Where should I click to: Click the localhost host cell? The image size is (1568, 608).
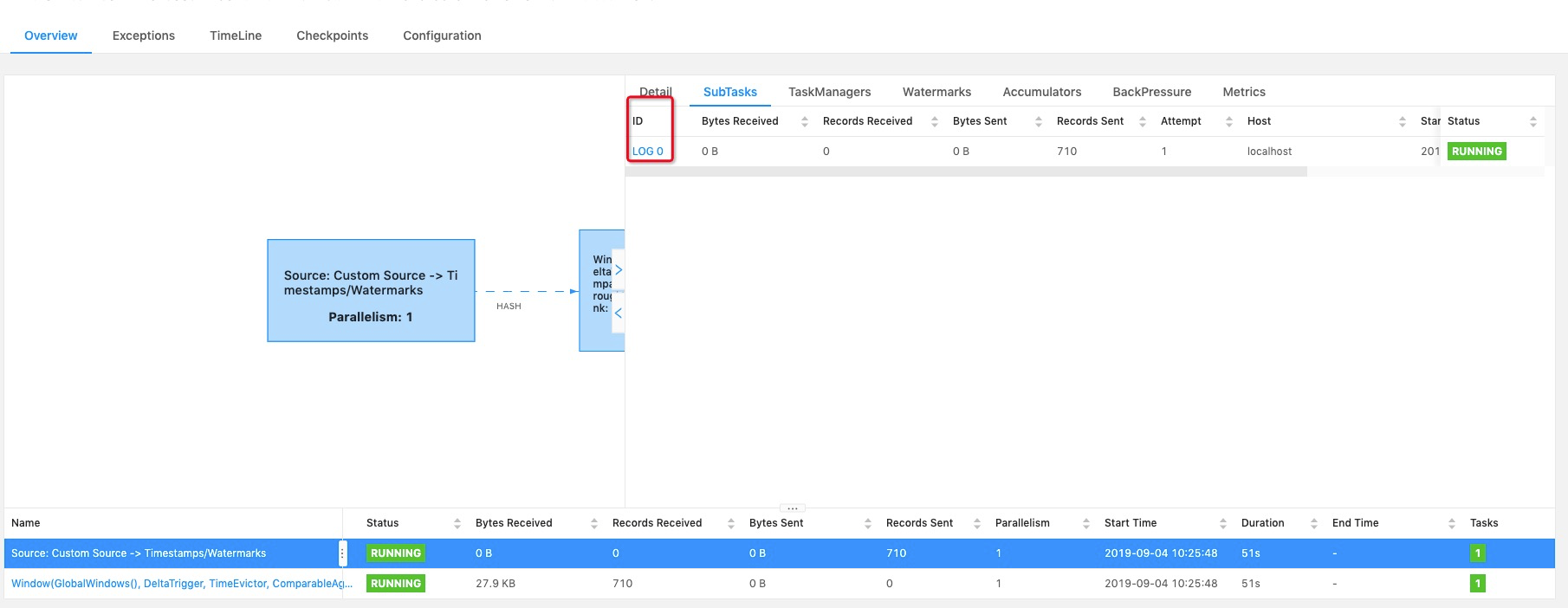click(x=1269, y=152)
